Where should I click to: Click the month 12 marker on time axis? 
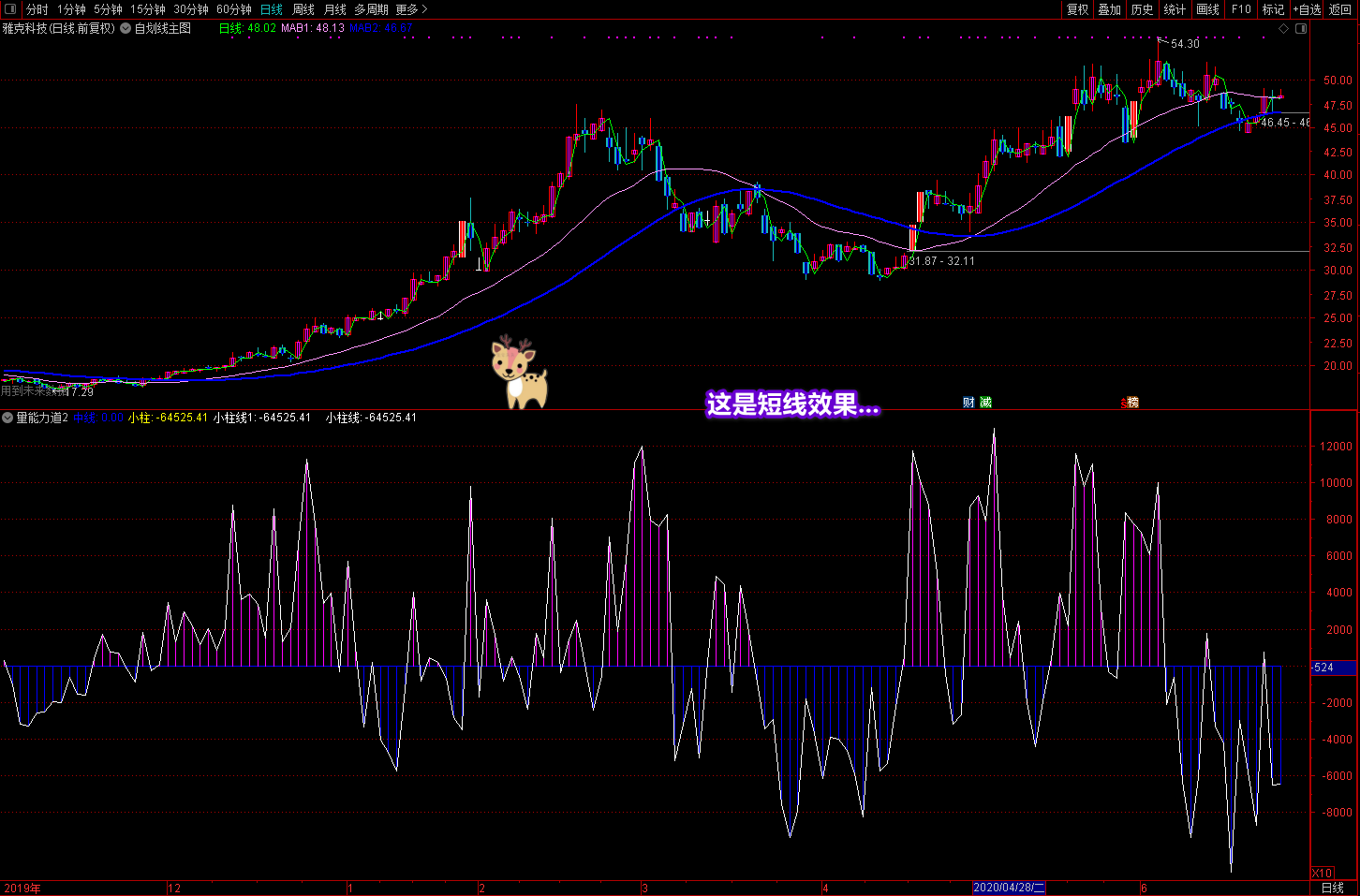point(174,889)
